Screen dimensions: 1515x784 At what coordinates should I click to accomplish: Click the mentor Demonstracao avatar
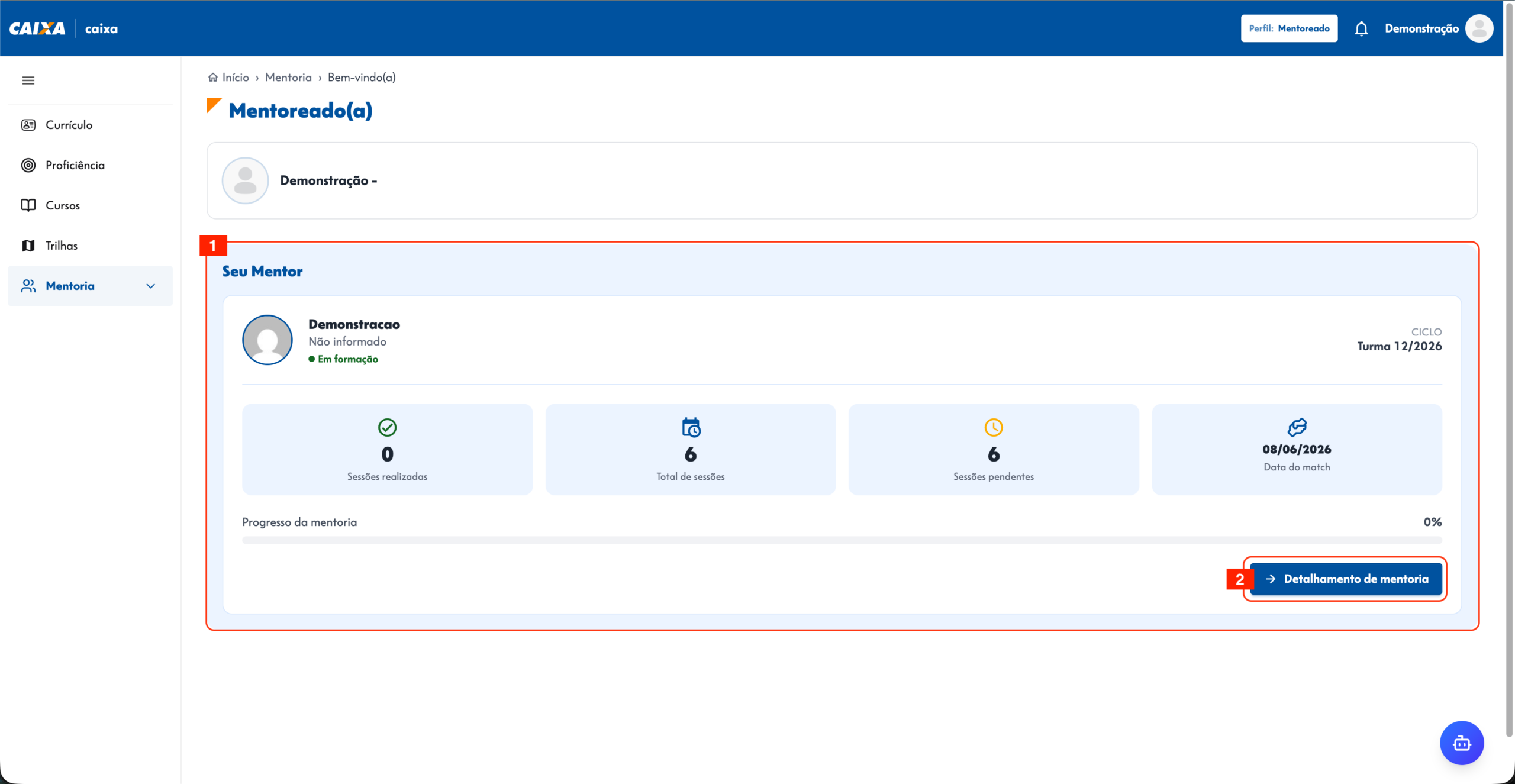[267, 340]
